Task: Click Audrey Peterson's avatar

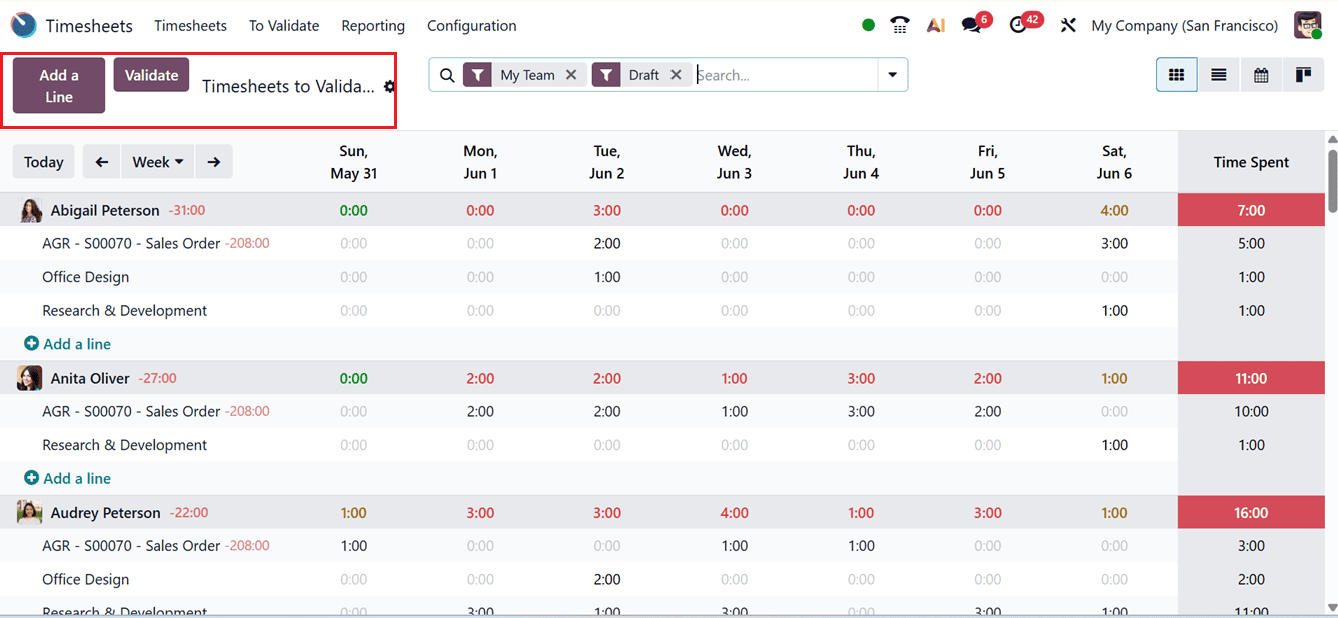Action: tap(29, 512)
